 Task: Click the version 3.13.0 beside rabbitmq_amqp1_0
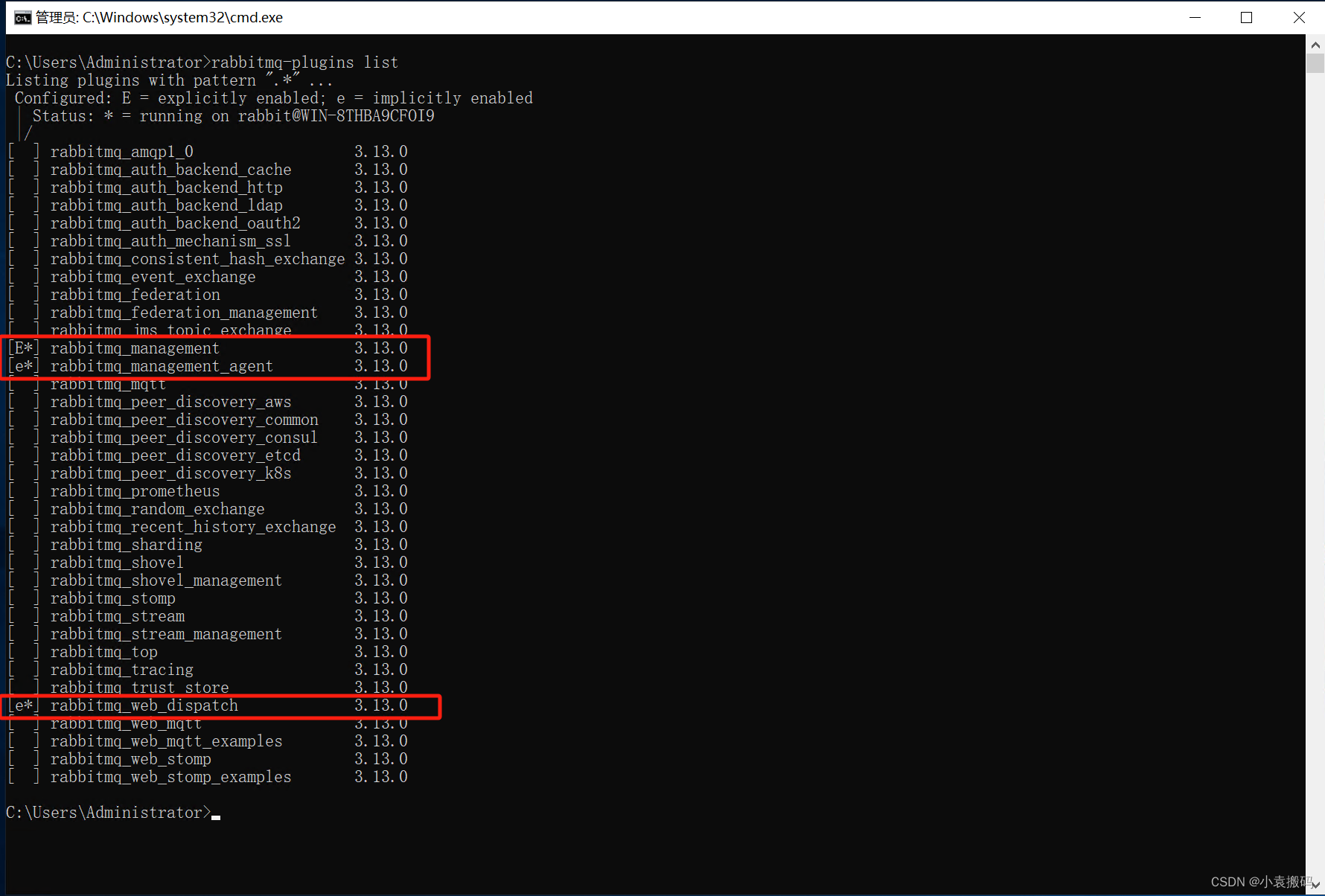point(381,152)
